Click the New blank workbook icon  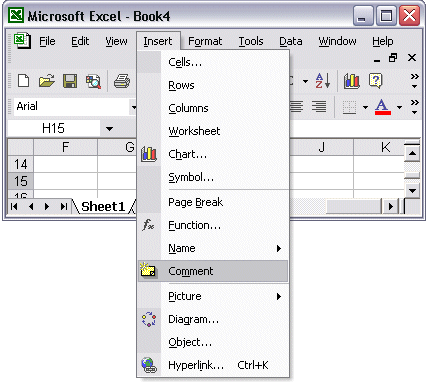23,81
